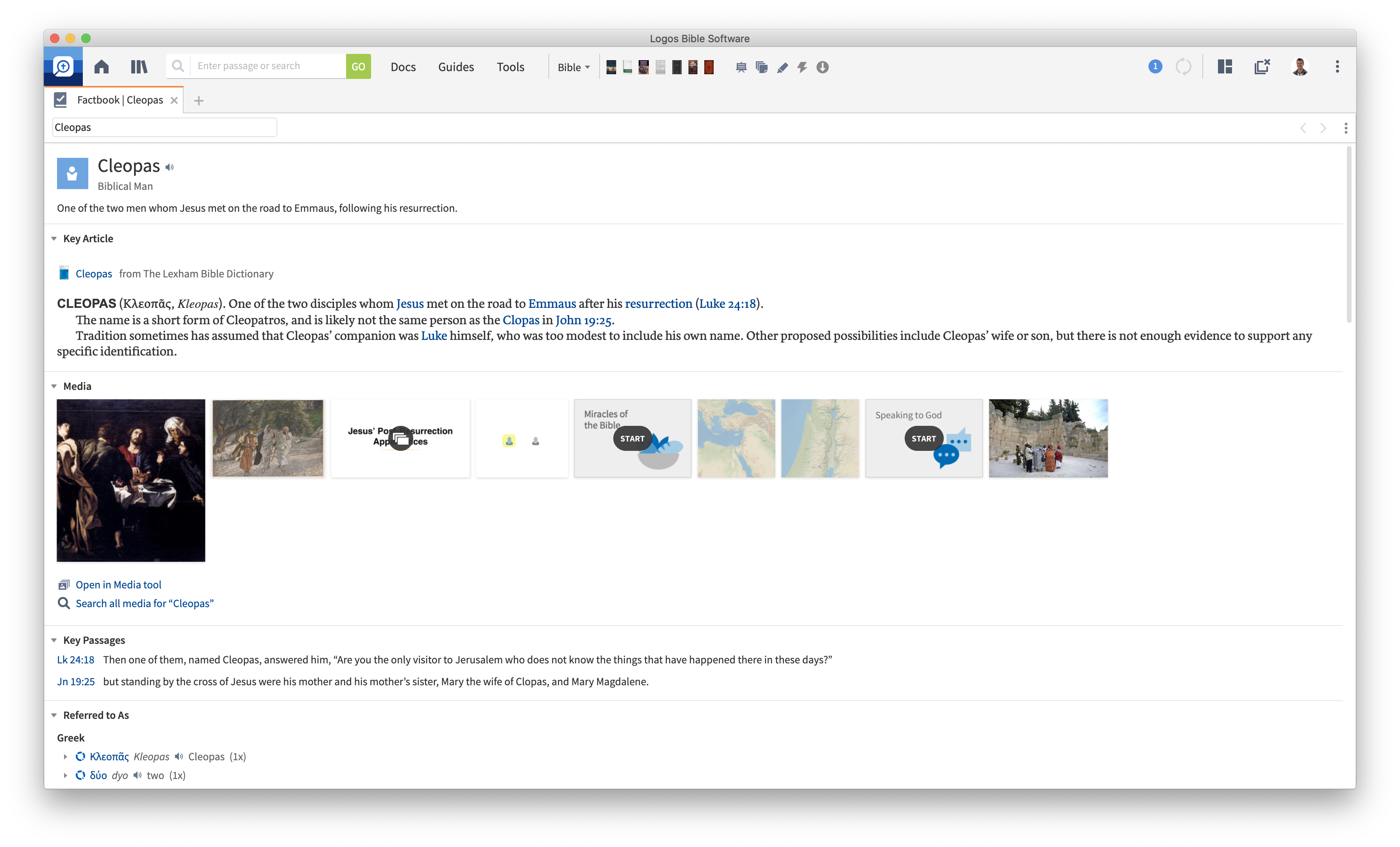Play Cleopas pronunciation speaker icon

170,167
